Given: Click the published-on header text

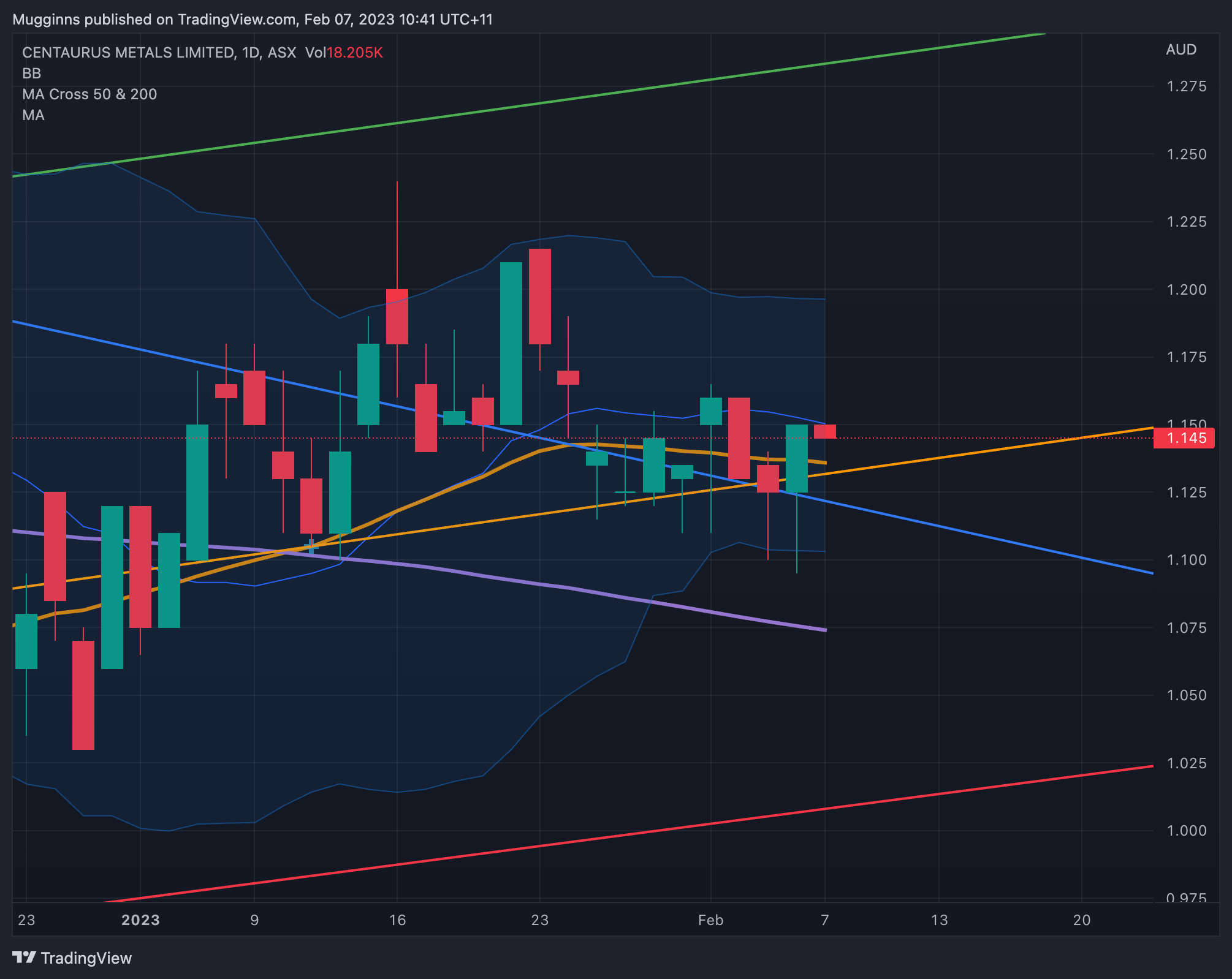Looking at the screenshot, I should (253, 20).
